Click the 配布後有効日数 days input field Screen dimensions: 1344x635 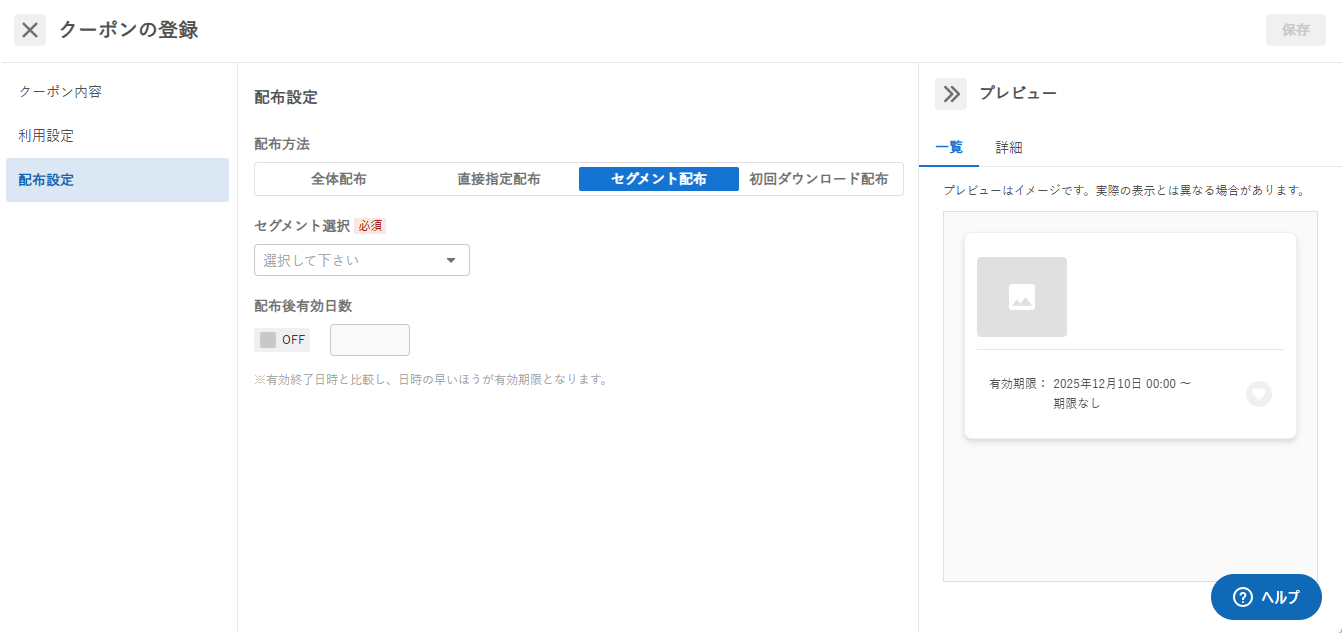tap(370, 340)
